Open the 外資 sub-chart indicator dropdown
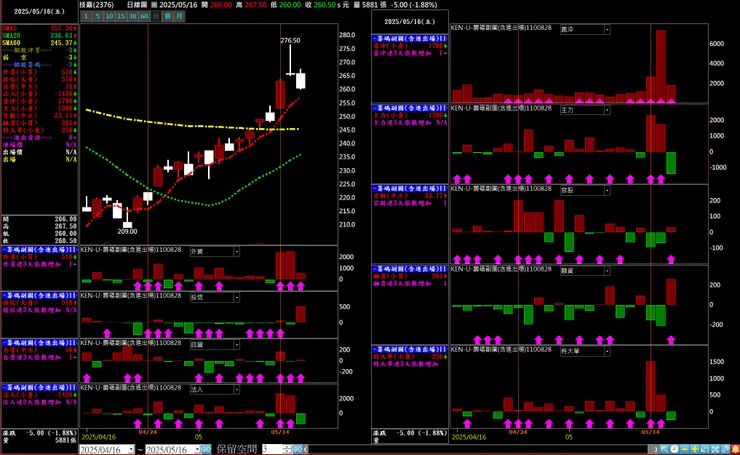This screenshot has height=455, width=740. point(236,252)
